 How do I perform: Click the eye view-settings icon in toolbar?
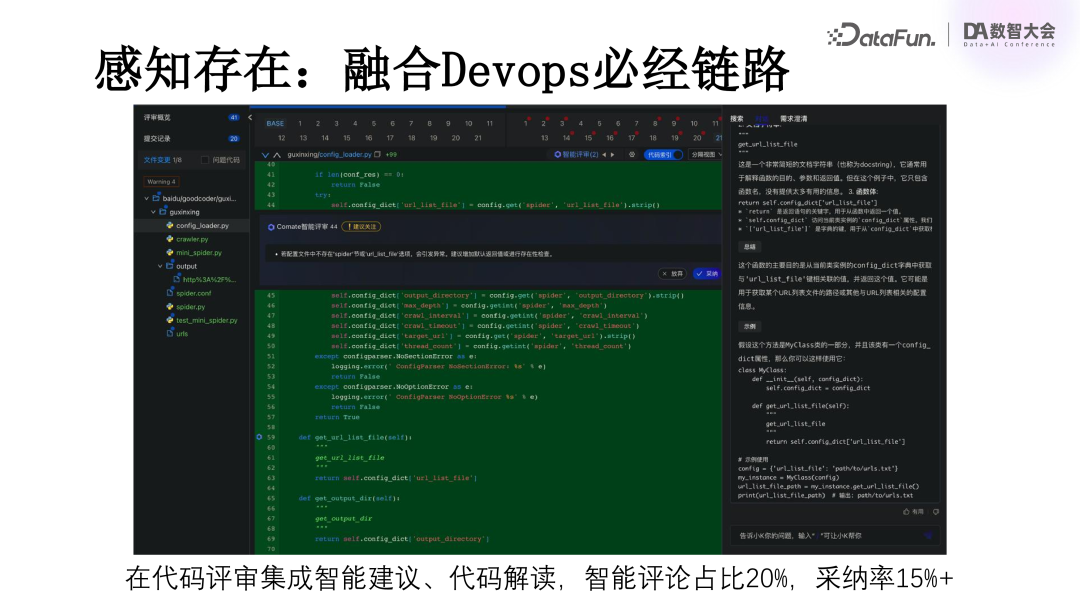point(632,155)
